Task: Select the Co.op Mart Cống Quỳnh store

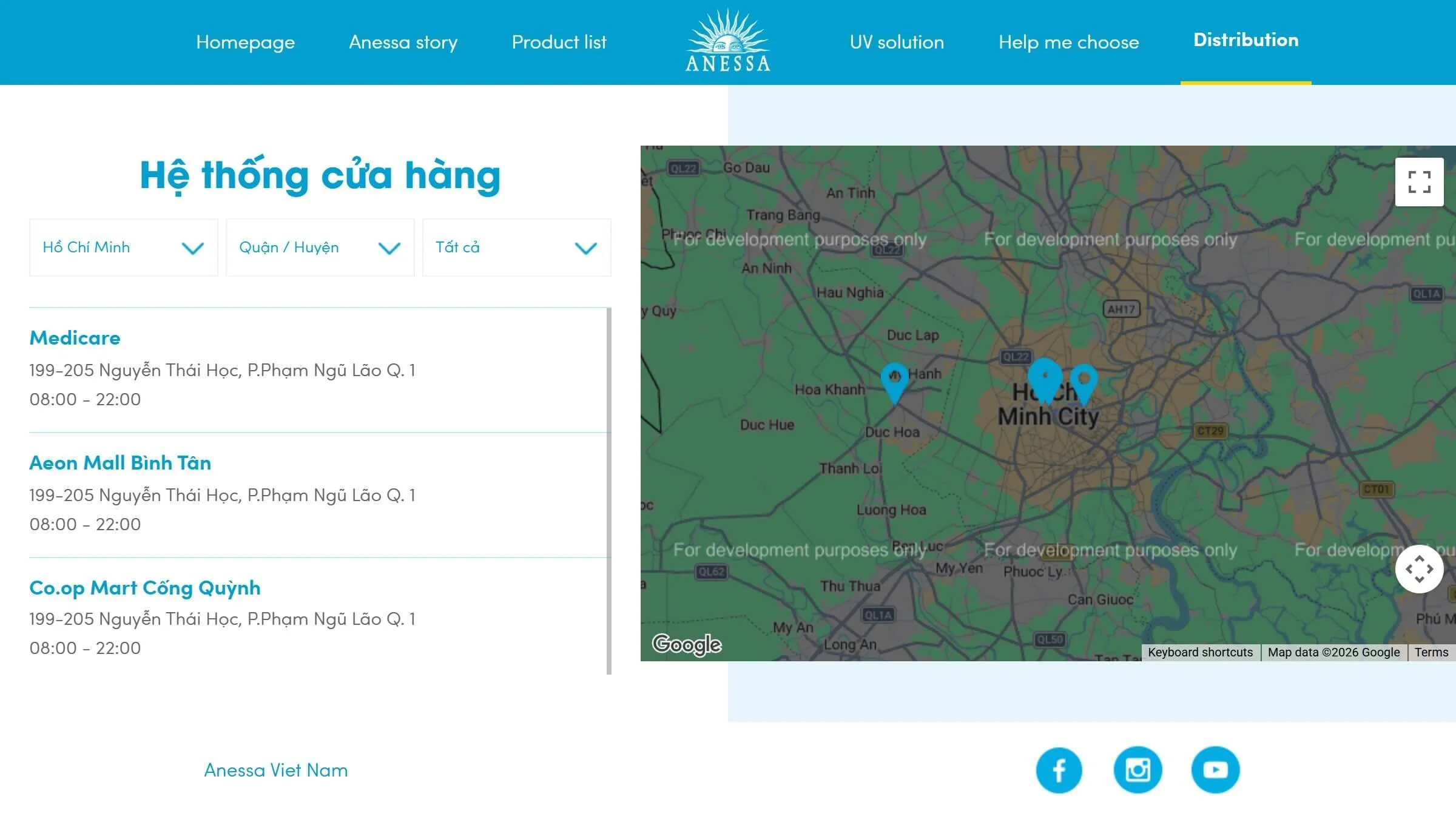Action: (145, 588)
